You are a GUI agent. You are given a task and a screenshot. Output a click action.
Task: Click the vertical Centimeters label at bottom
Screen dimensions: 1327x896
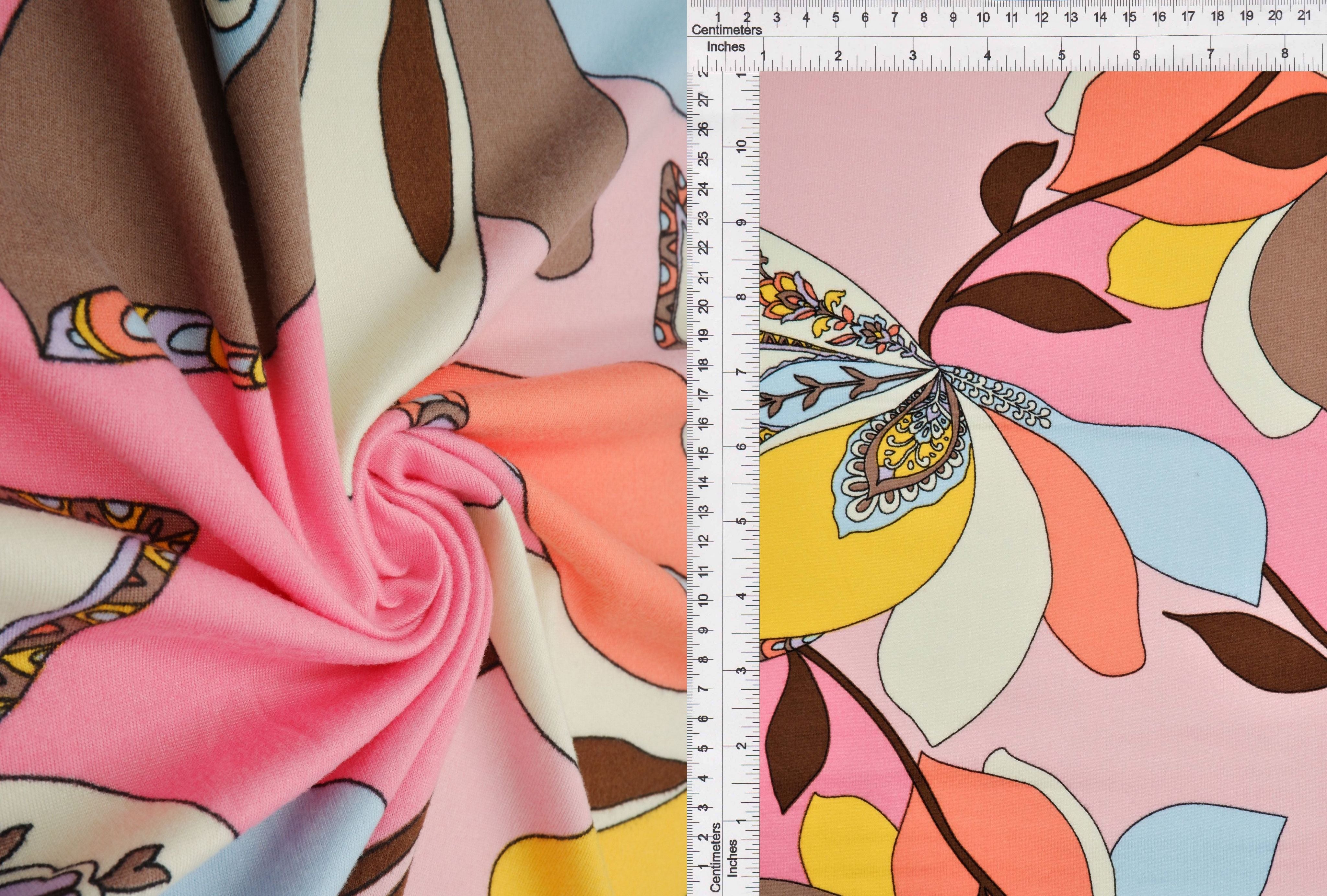pos(715,856)
